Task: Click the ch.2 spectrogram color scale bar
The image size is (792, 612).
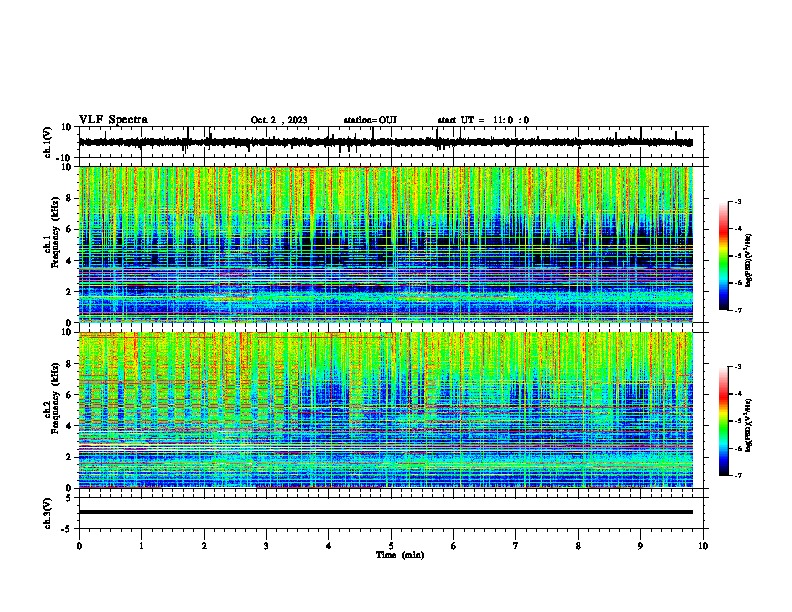Action: (x=723, y=421)
